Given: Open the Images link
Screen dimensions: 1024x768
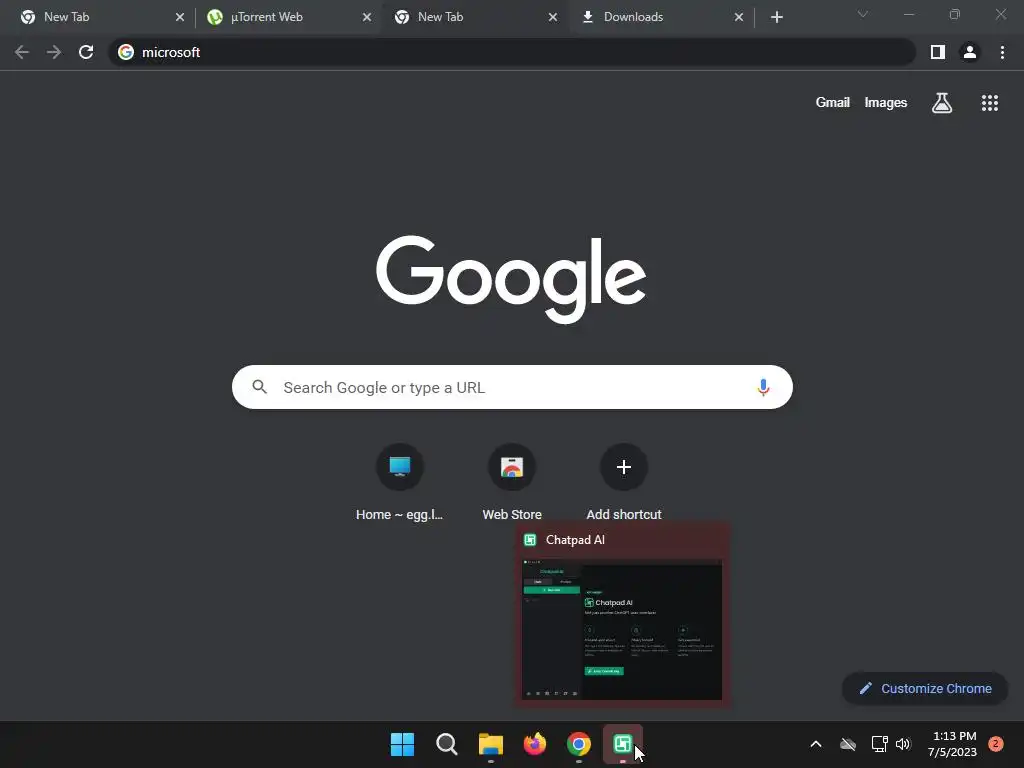Looking at the screenshot, I should pos(886,103).
